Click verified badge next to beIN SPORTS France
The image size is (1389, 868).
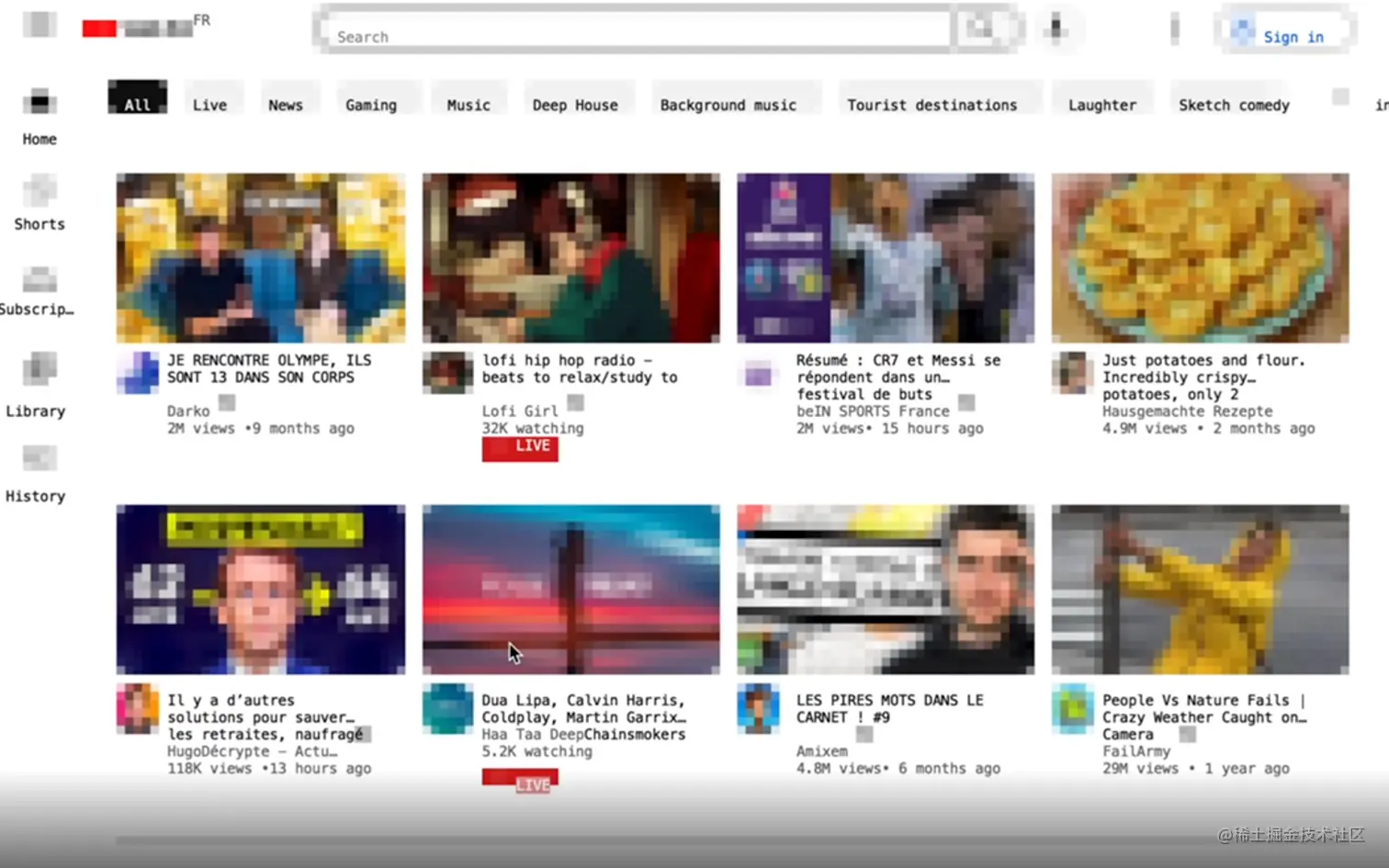(x=966, y=402)
